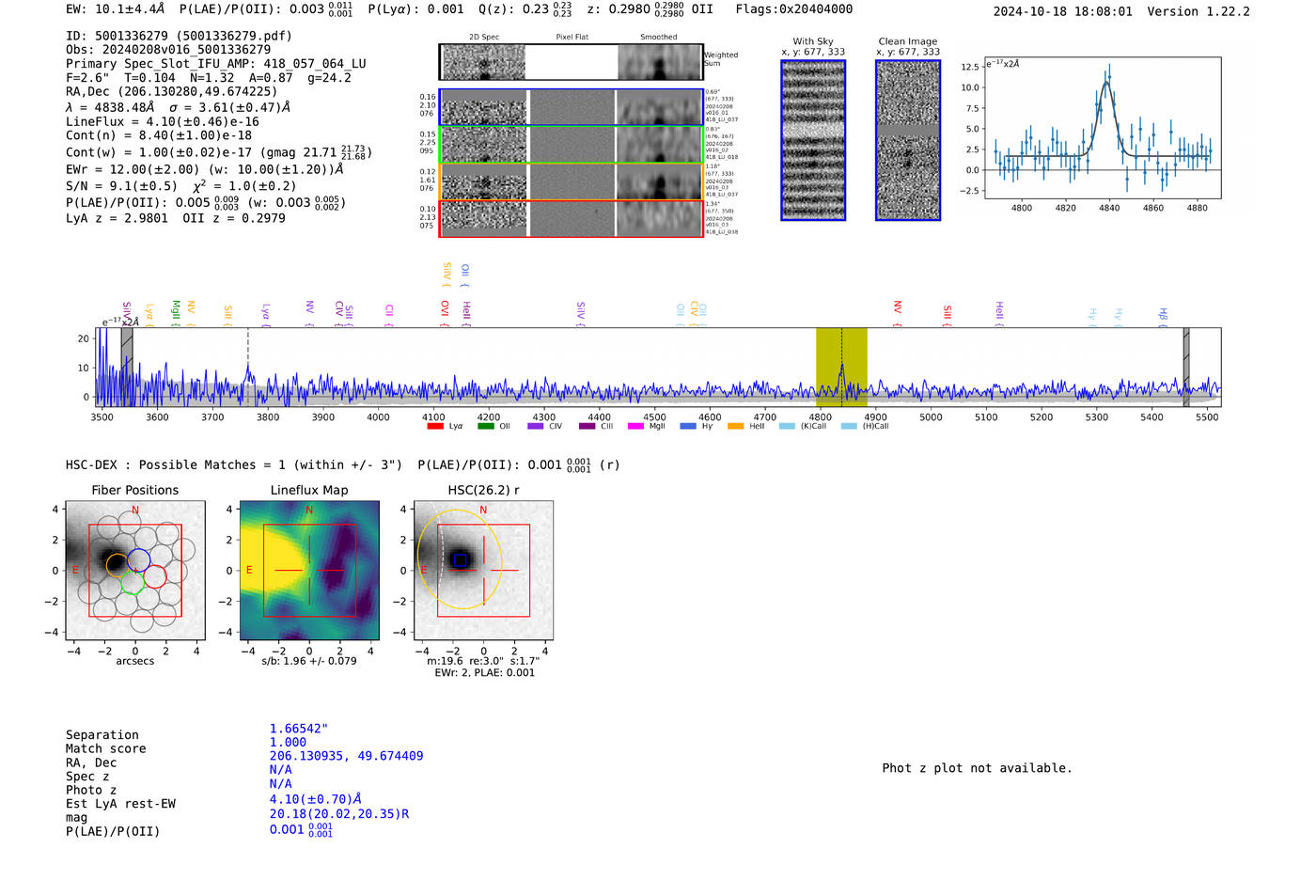Viewport: 1316px width, 896px height.
Task: Click the green dashed fiber circle
Action: [132, 581]
